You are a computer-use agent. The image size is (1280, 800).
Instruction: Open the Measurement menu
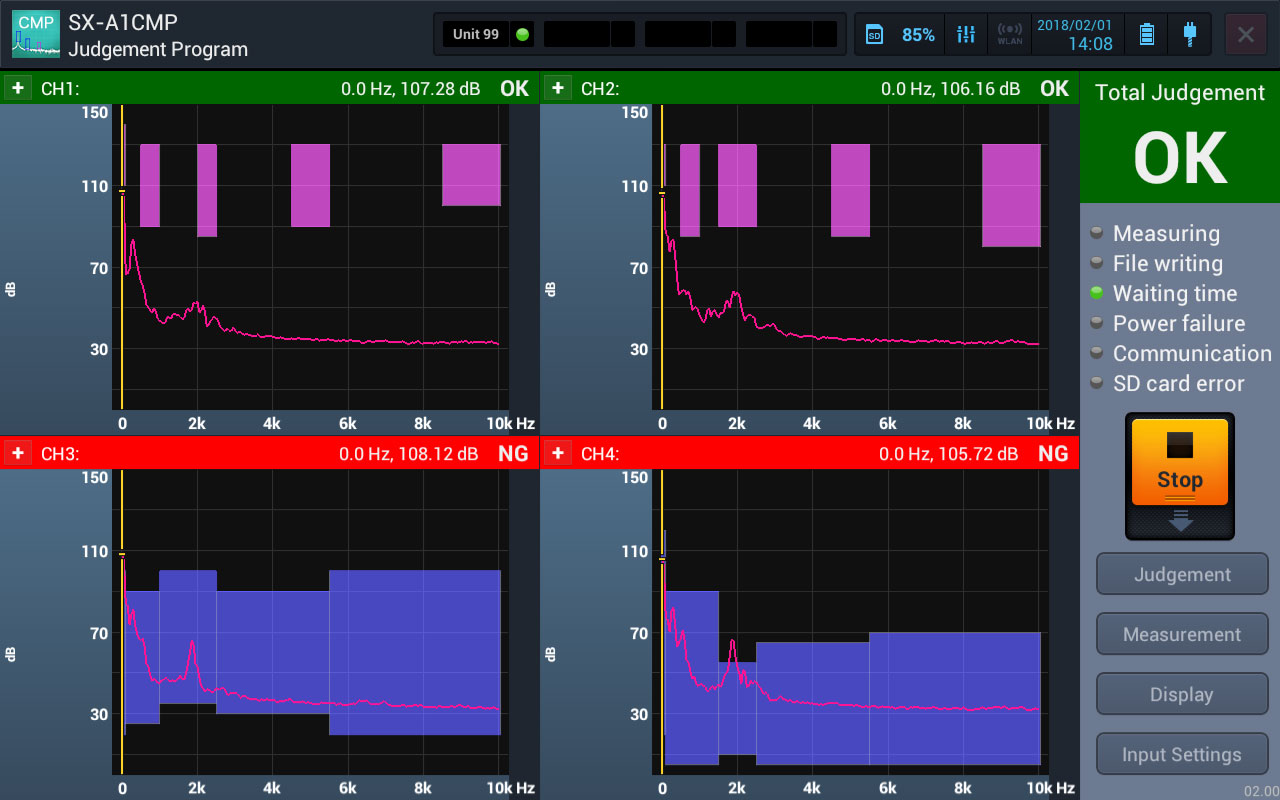(1182, 635)
